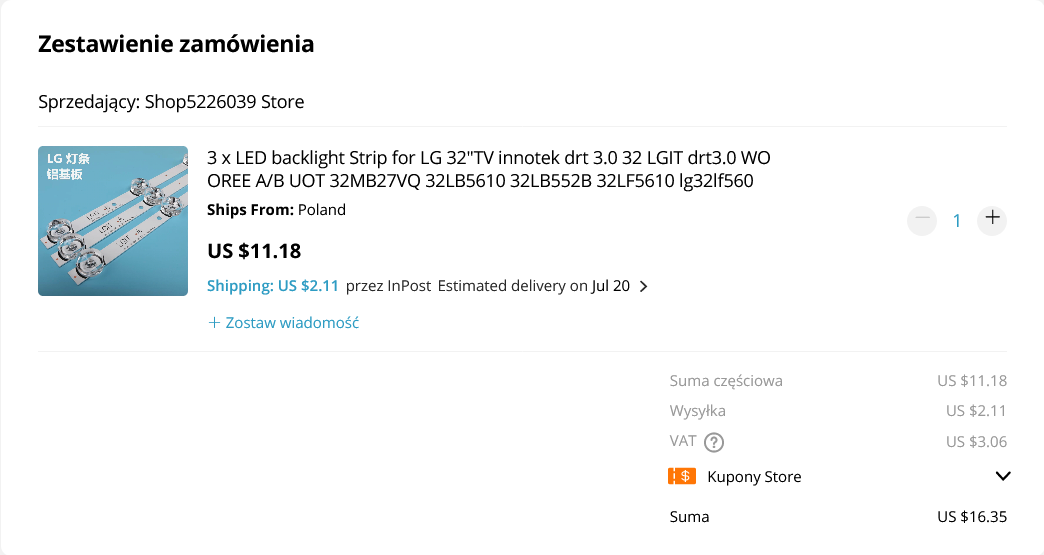Click the Estimated delivery on Jul 20 text
This screenshot has width=1044, height=555.
[534, 286]
